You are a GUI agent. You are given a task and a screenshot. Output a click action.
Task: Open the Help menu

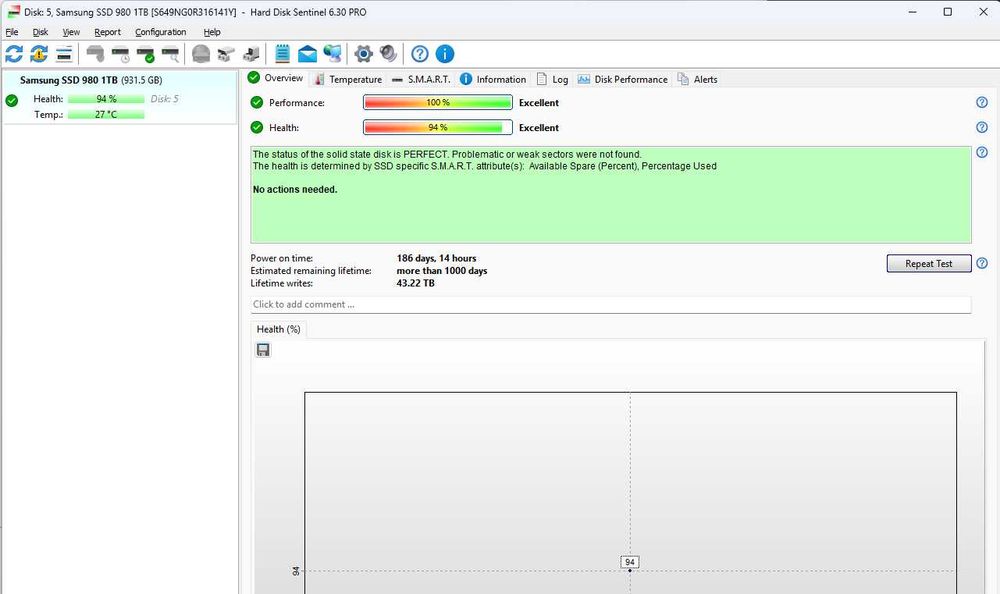[212, 32]
